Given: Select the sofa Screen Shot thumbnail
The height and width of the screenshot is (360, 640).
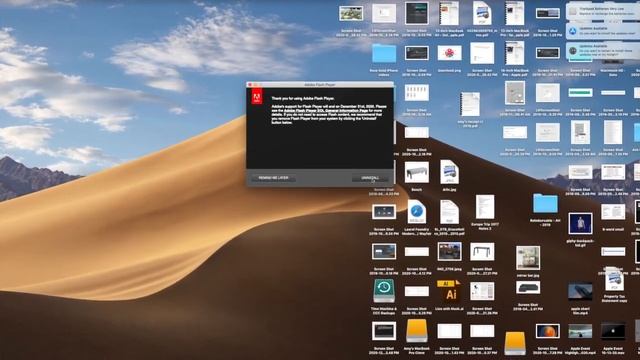Looking at the screenshot, I should pos(528,288).
